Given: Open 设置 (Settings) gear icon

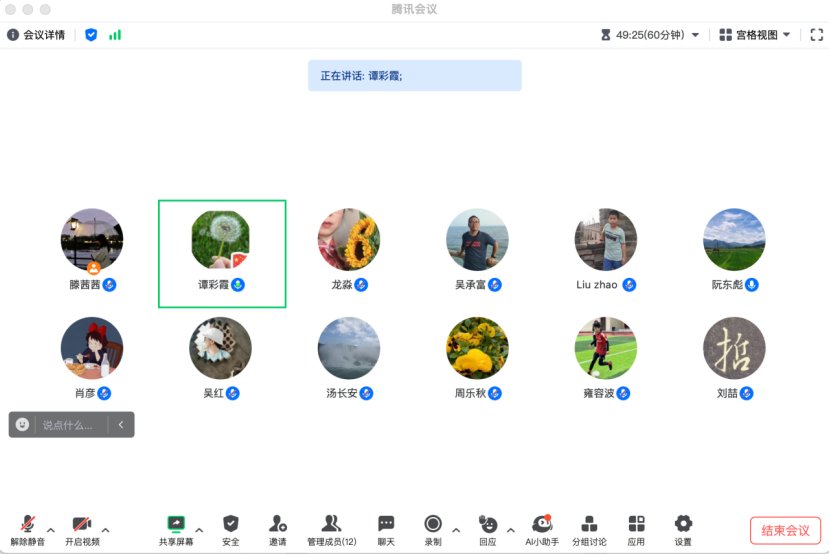Looking at the screenshot, I should click(683, 524).
